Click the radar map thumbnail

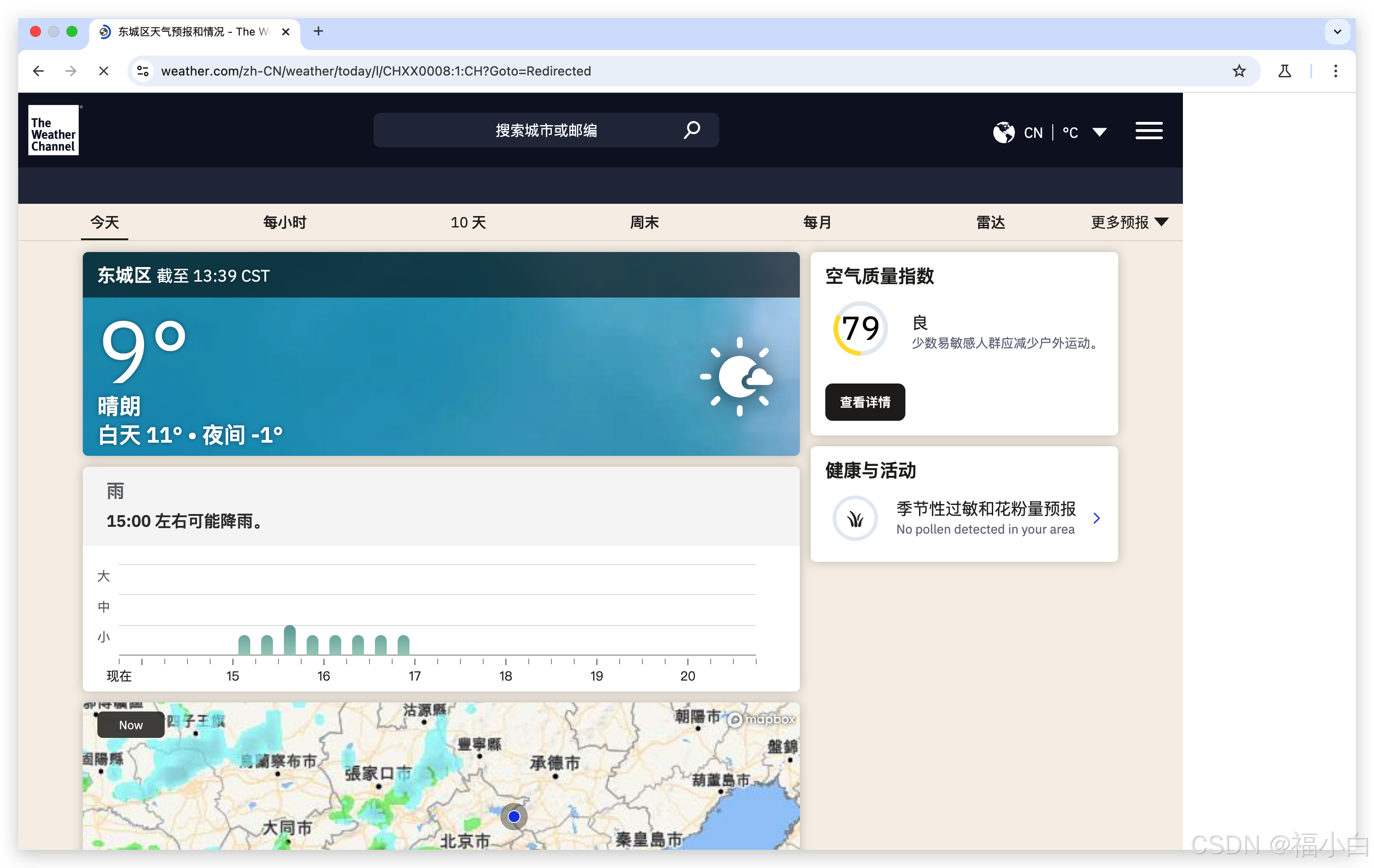440,782
